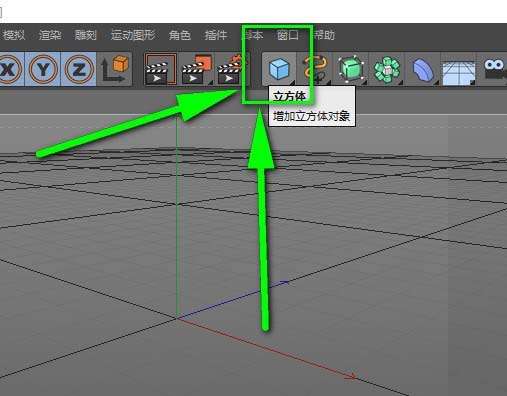Open the 窗口 menu

pyautogui.click(x=288, y=35)
